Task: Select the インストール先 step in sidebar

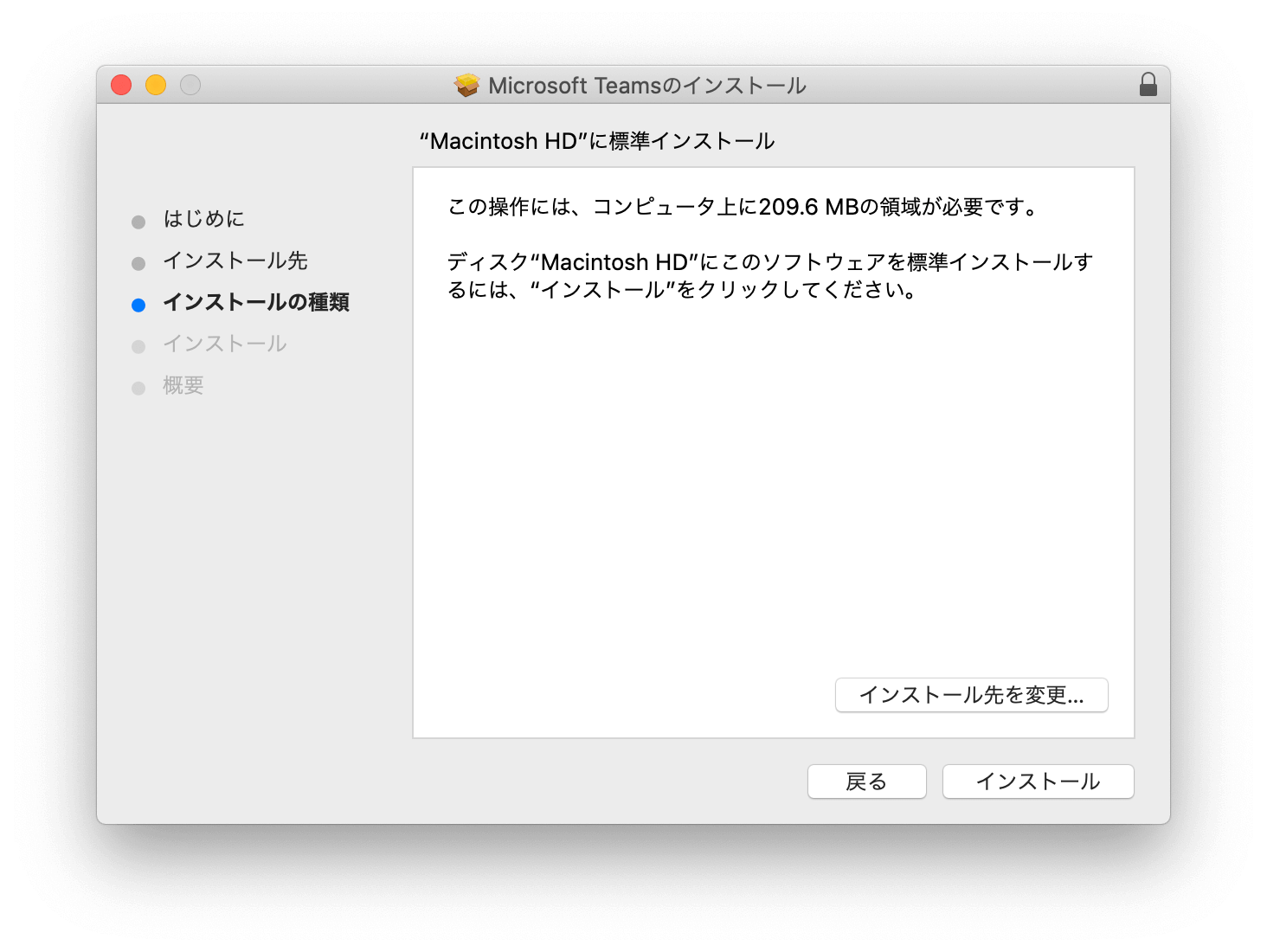Action: click(235, 261)
